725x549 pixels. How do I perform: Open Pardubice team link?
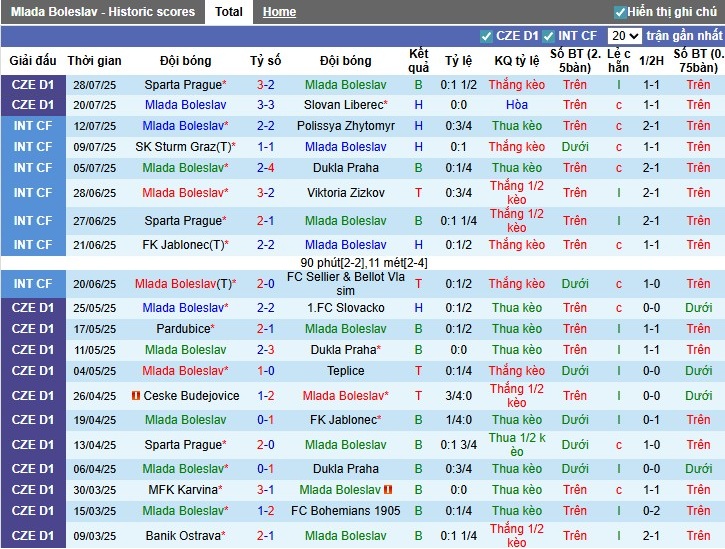[x=183, y=329]
